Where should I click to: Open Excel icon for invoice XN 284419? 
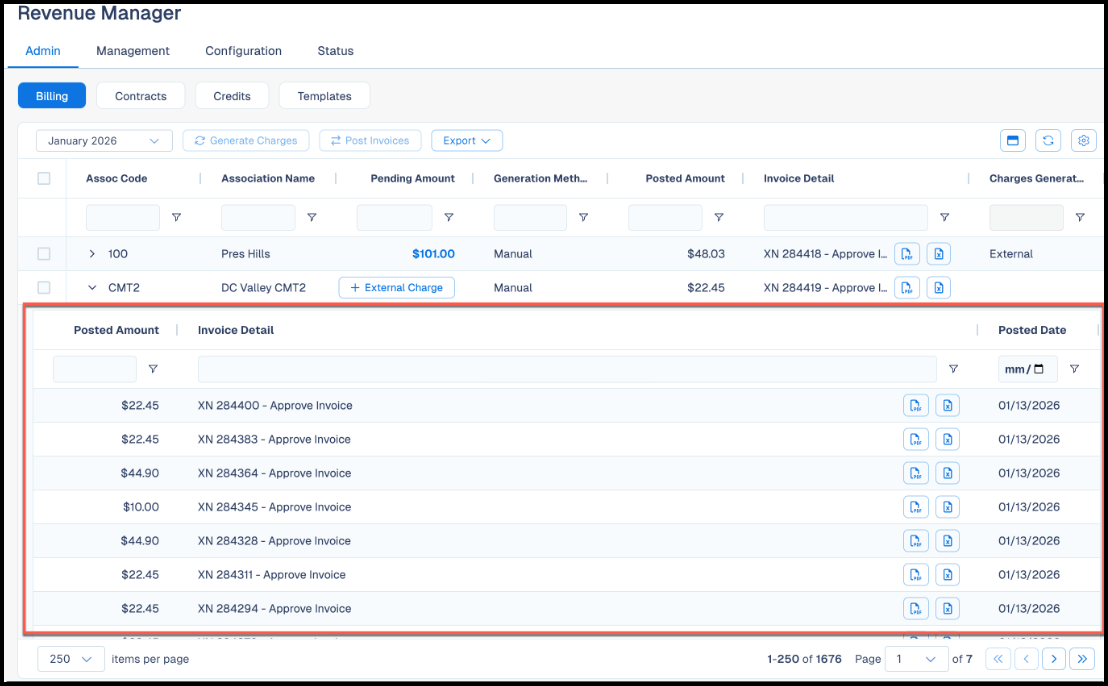(x=938, y=288)
